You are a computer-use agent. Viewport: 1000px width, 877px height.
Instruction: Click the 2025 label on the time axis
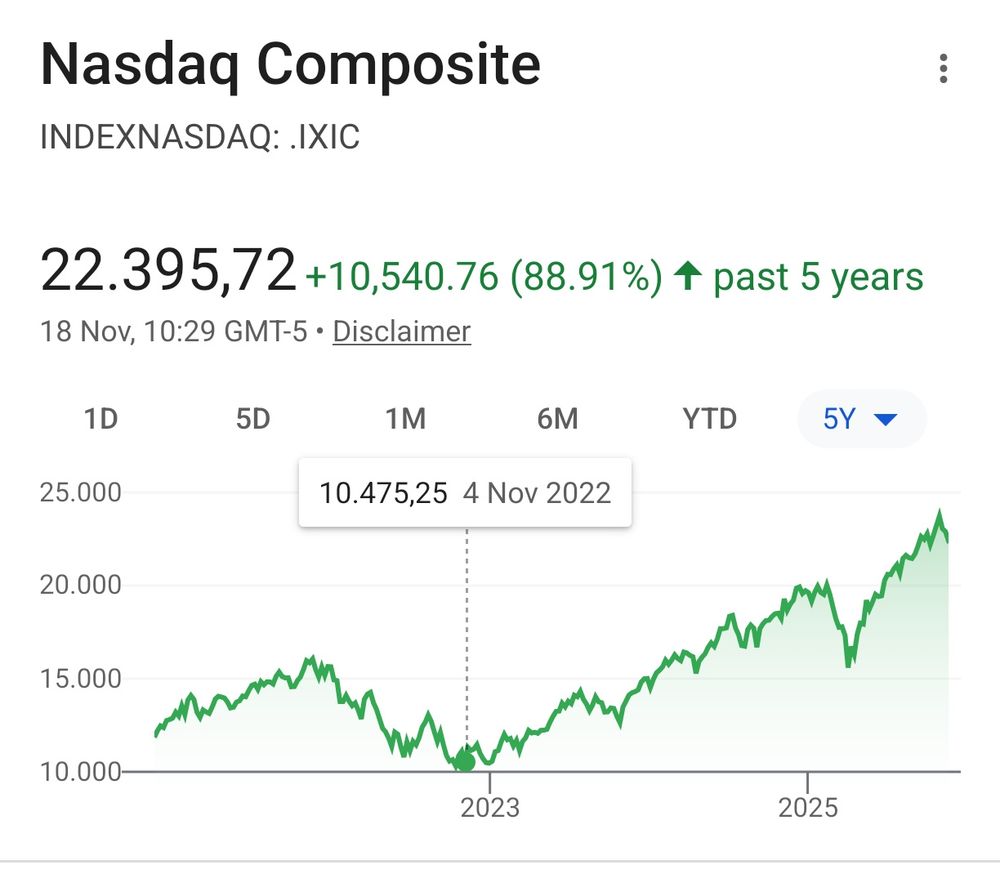tap(808, 807)
